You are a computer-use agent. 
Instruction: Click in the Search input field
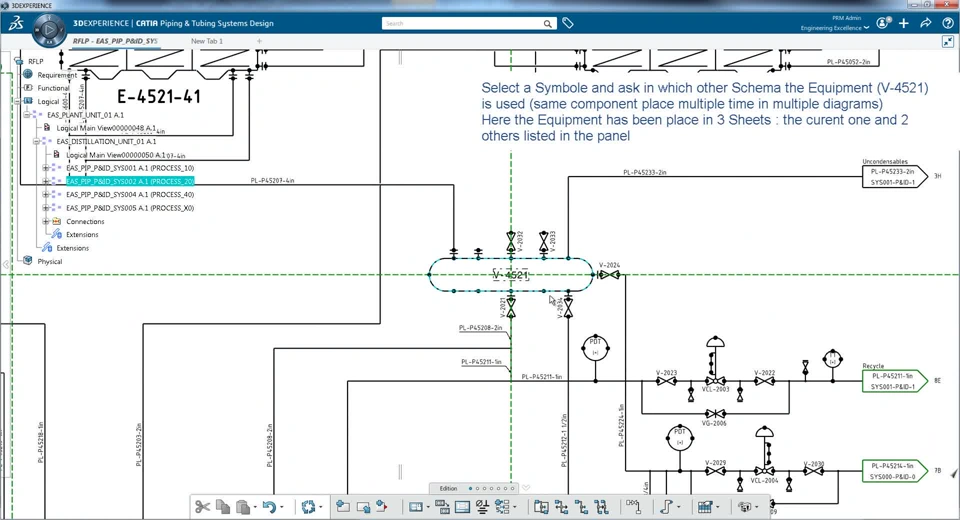(463, 23)
